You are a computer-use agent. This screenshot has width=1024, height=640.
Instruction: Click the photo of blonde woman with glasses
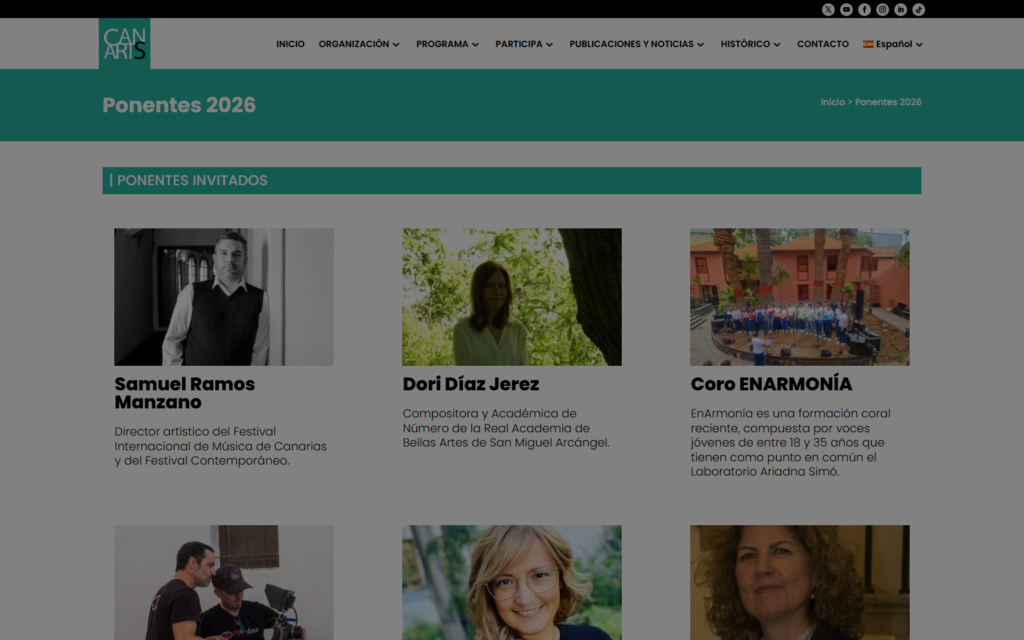(x=512, y=583)
